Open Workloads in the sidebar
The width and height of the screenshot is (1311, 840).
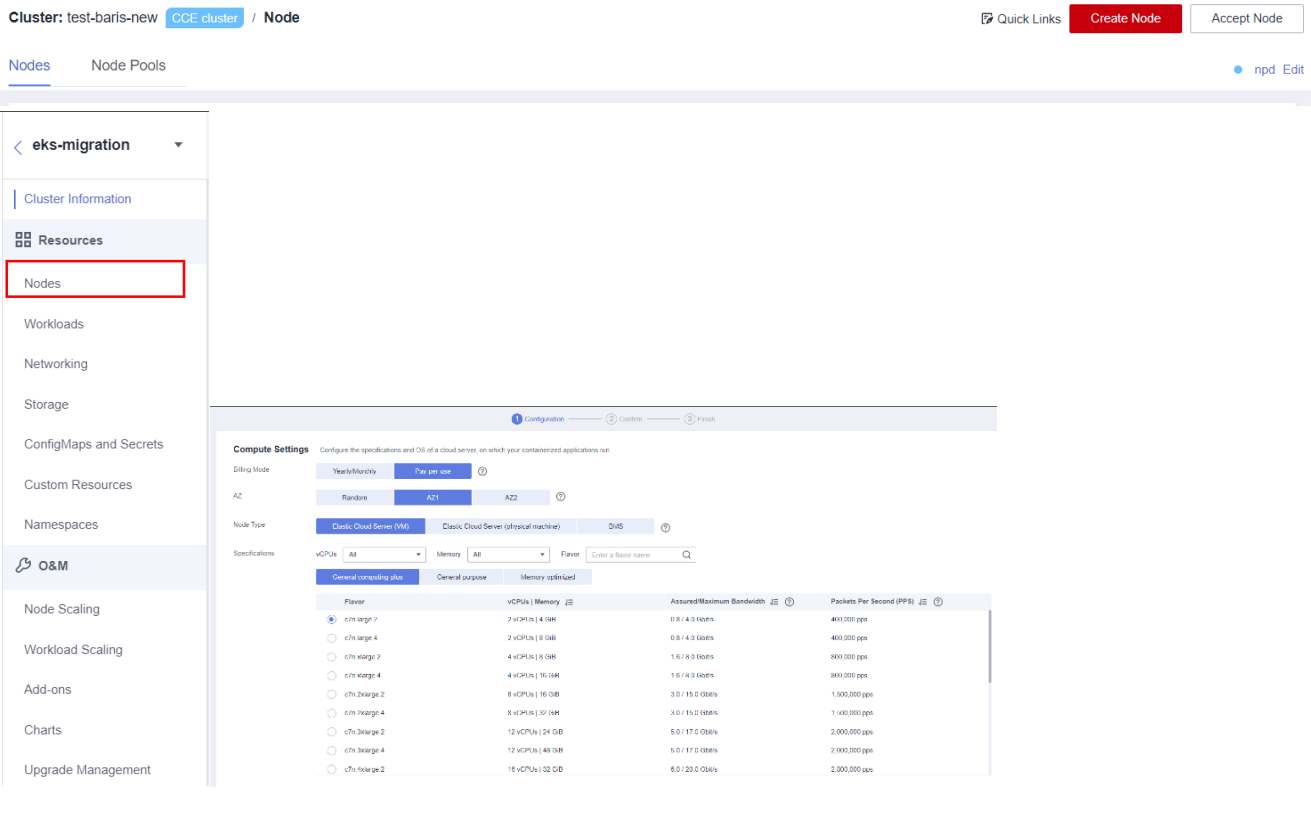click(54, 324)
